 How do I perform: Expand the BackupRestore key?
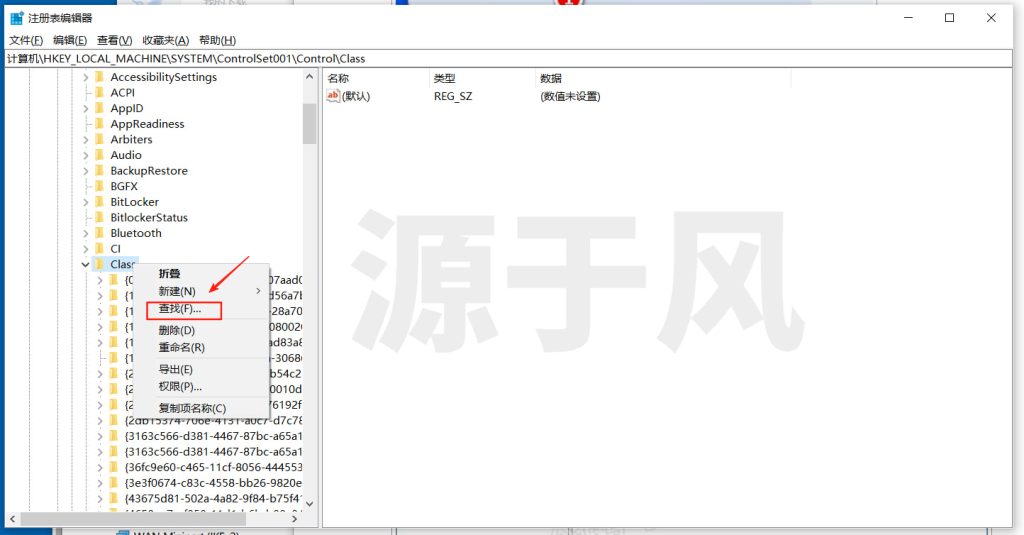point(86,171)
